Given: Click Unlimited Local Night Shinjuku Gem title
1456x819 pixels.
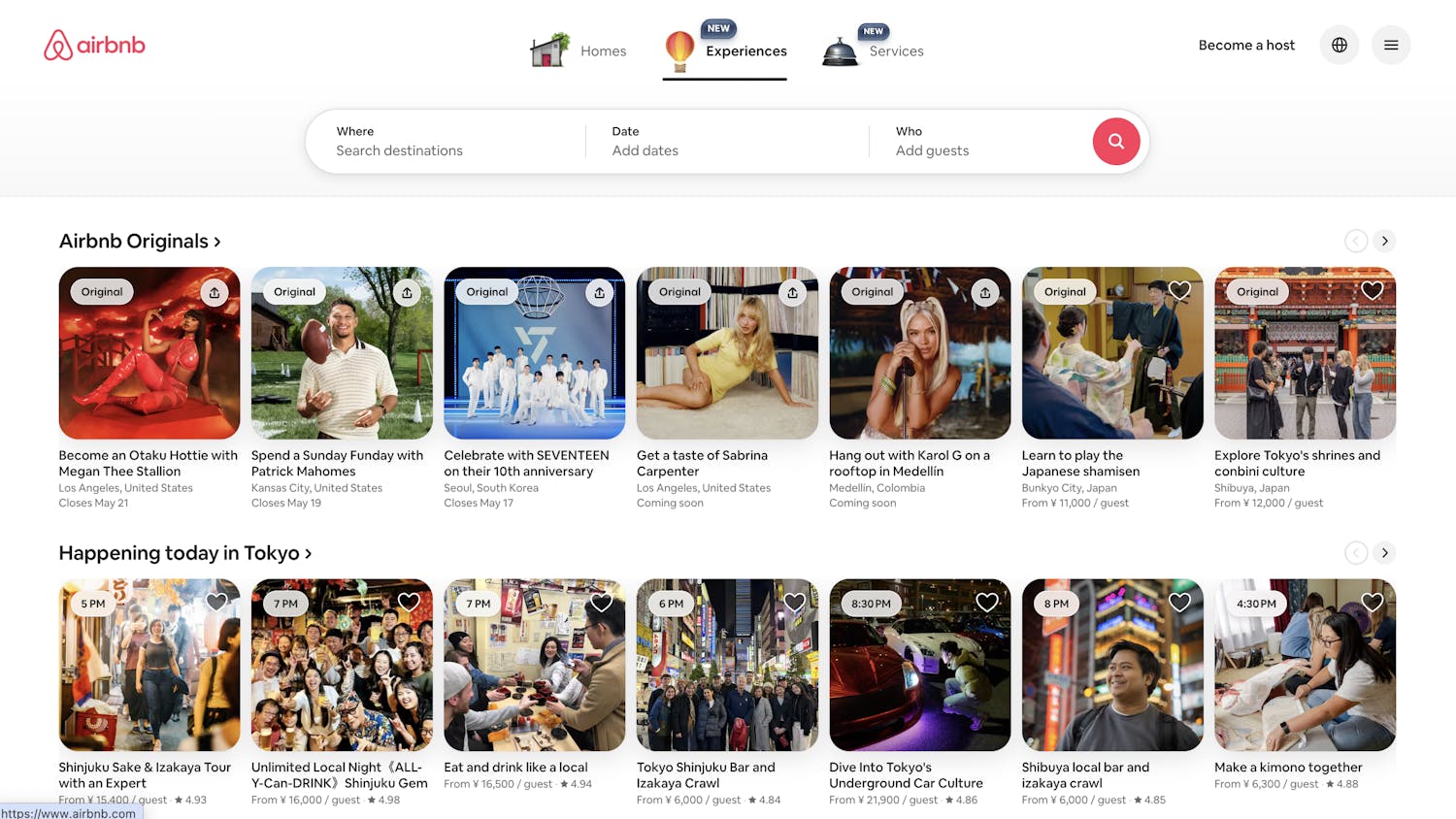Looking at the screenshot, I should click(x=339, y=775).
